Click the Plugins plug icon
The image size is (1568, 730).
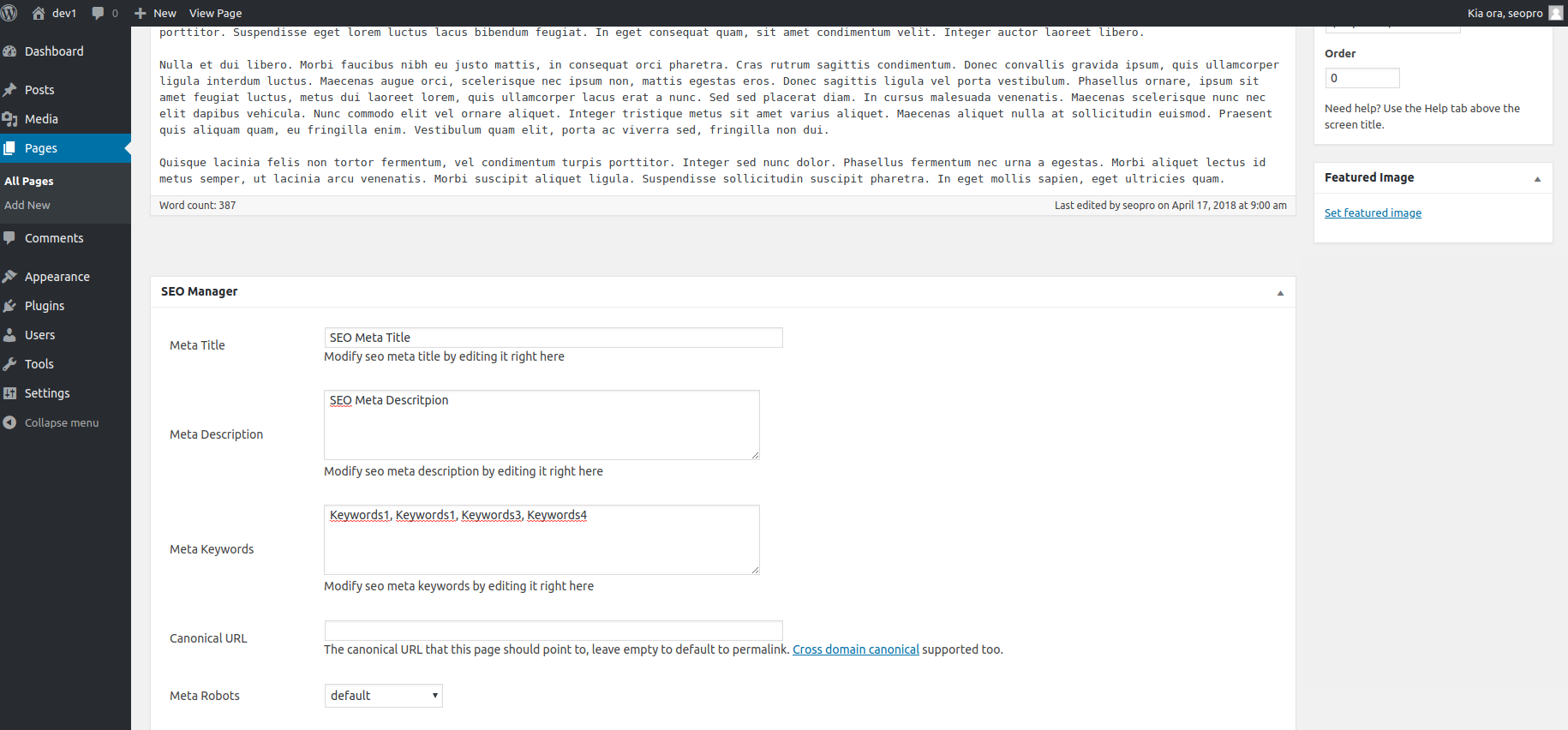[x=10, y=306]
